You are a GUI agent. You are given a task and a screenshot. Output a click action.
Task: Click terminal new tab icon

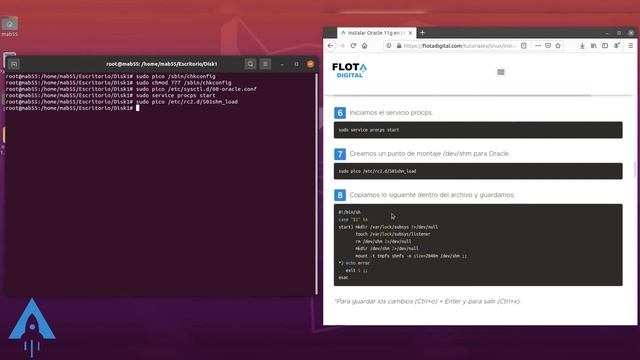click(14, 64)
